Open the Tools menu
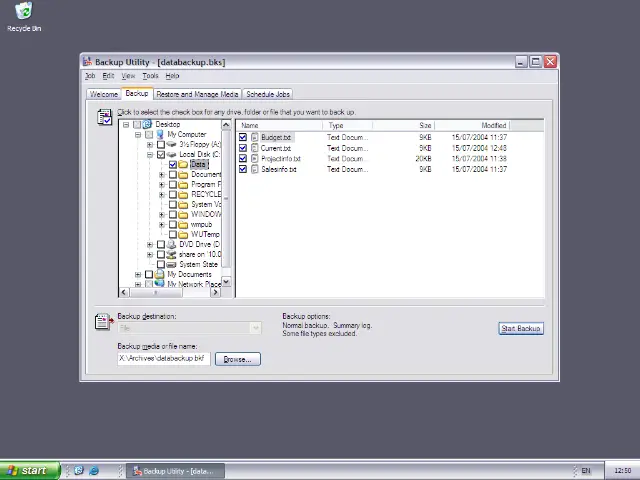Screen dimensions: 640x480 (x=150, y=76)
